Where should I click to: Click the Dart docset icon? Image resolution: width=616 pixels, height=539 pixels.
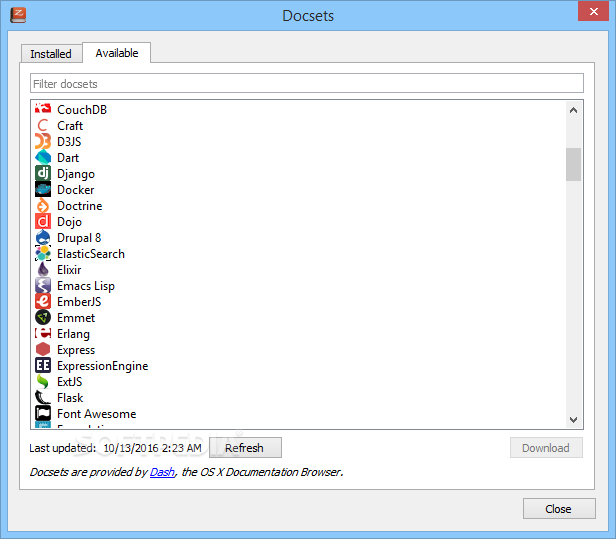[x=43, y=158]
